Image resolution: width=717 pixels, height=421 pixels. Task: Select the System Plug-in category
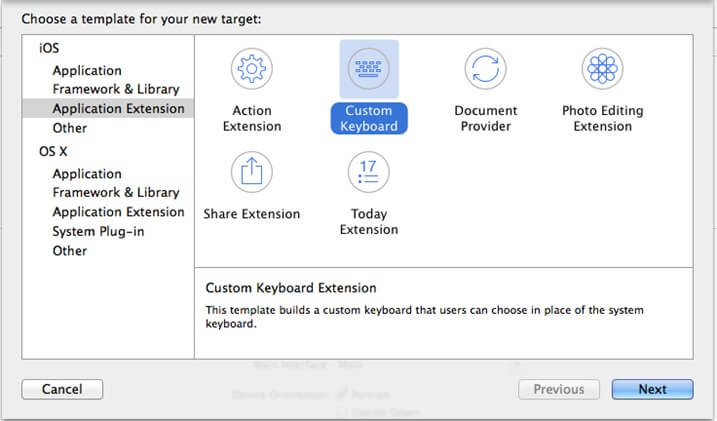pyautogui.click(x=98, y=231)
